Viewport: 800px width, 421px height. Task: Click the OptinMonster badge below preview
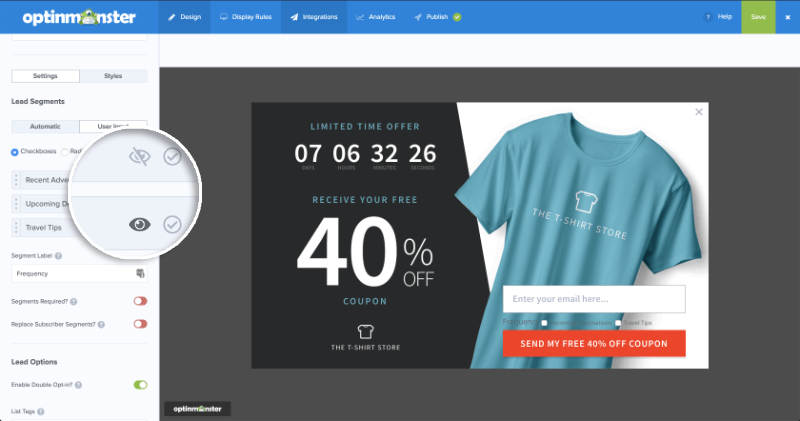197,409
